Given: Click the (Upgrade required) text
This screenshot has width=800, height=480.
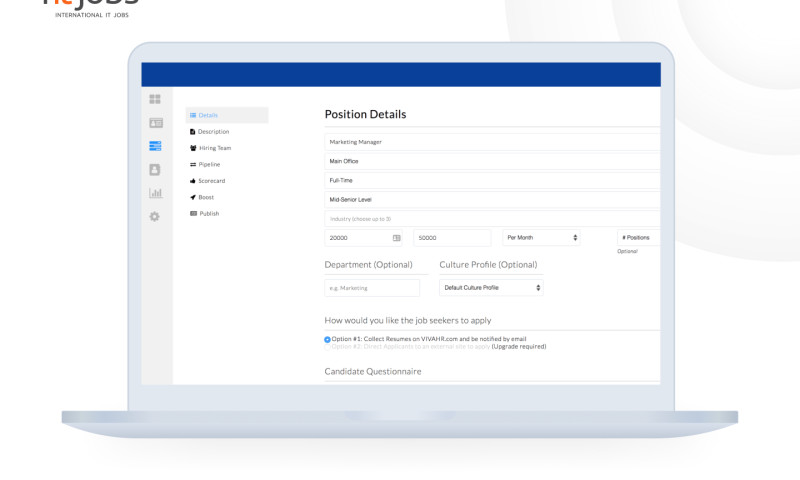Looking at the screenshot, I should (519, 347).
